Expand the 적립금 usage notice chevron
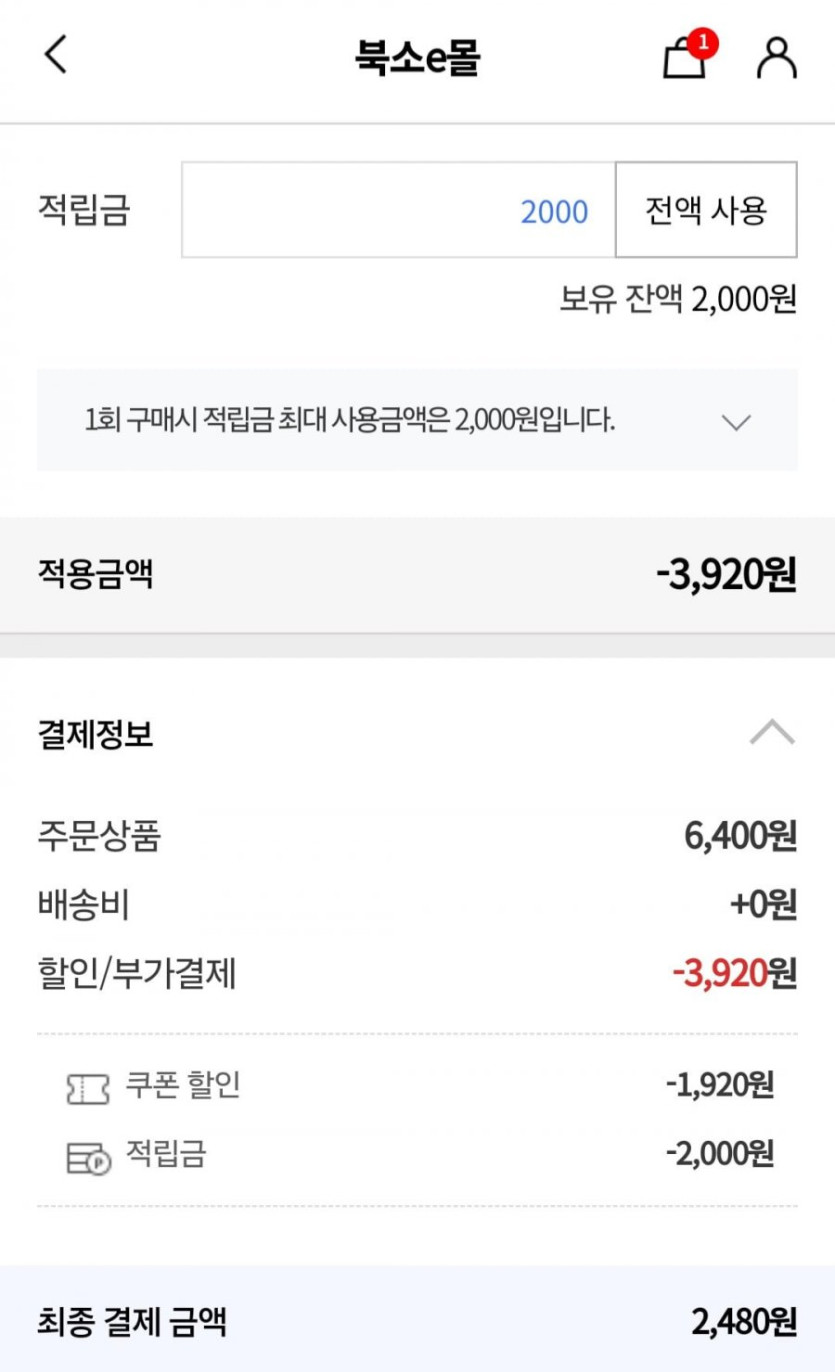The image size is (835, 1372). [x=736, y=422]
